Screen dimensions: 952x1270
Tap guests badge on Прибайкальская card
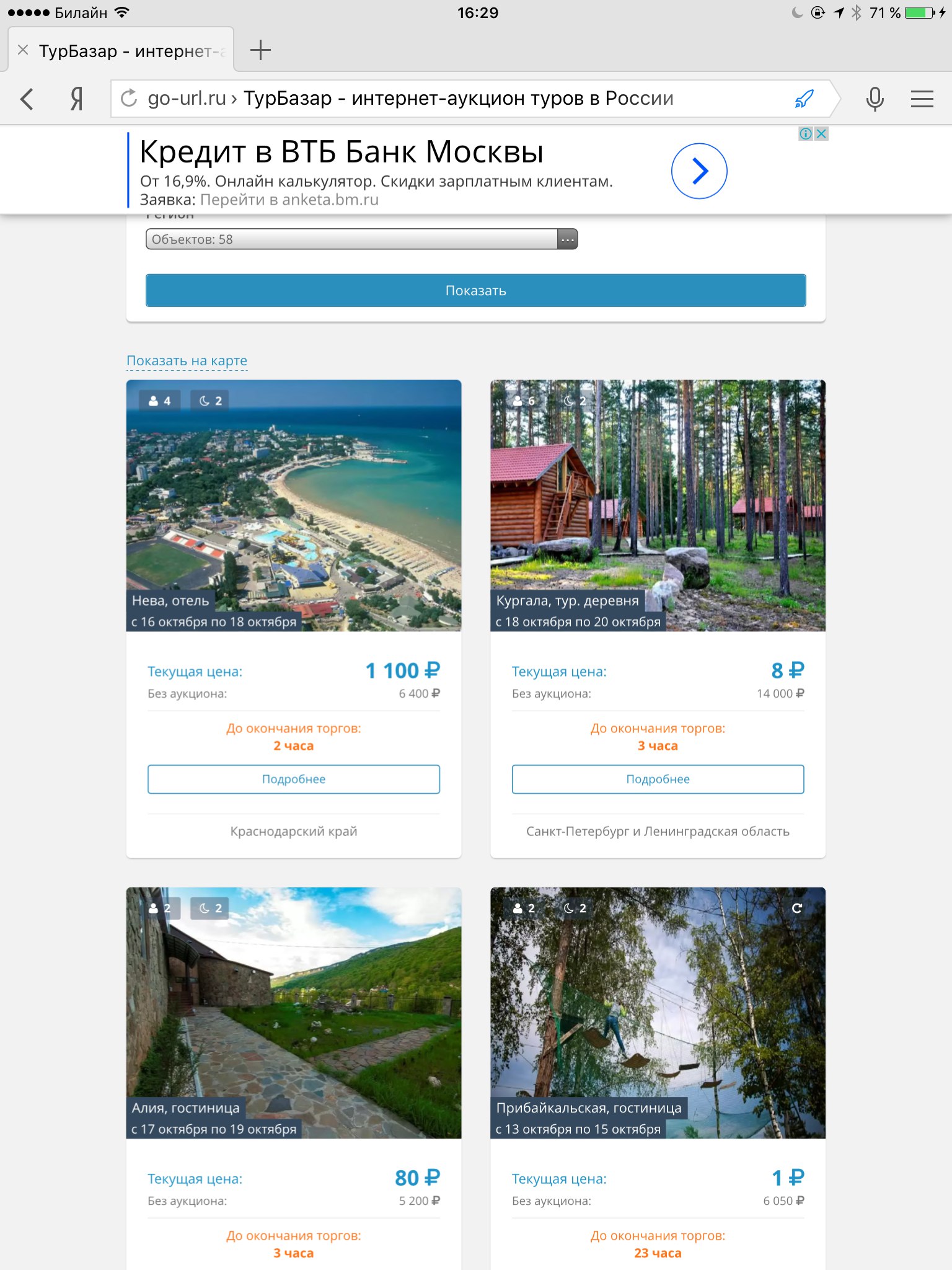tap(524, 908)
